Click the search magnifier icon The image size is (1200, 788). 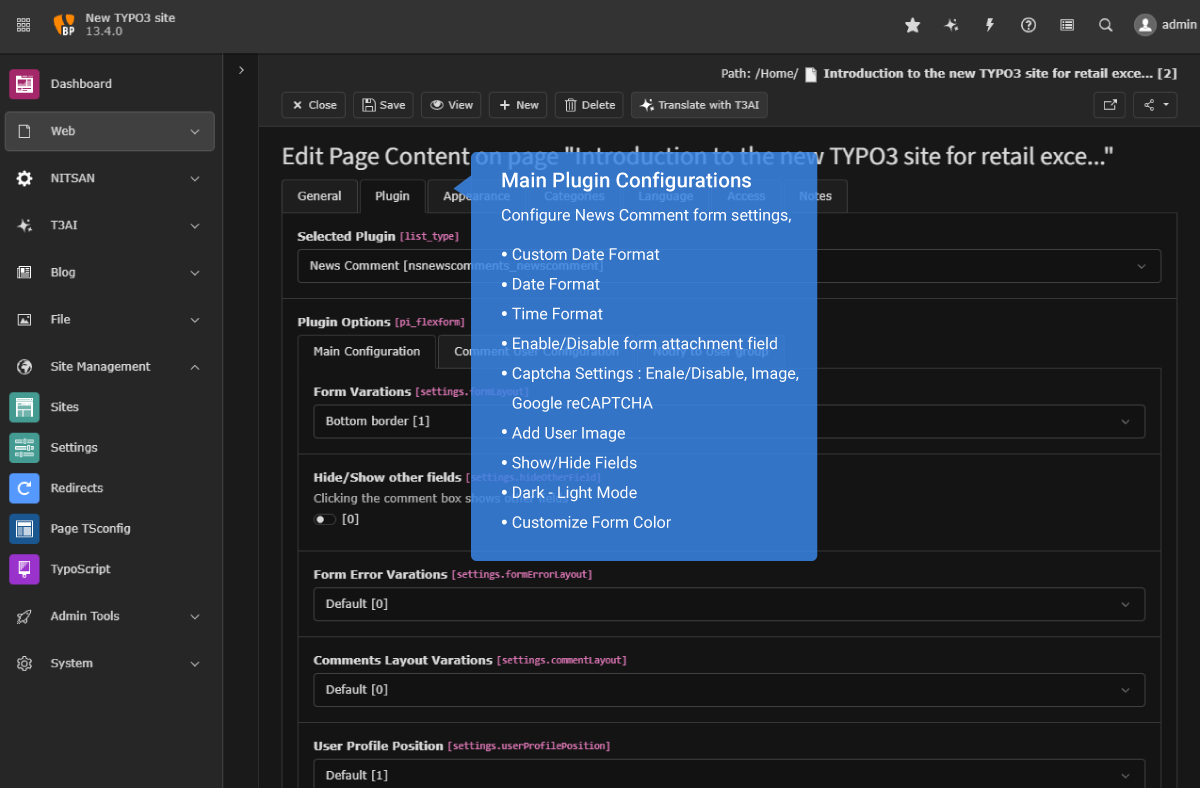(1105, 26)
